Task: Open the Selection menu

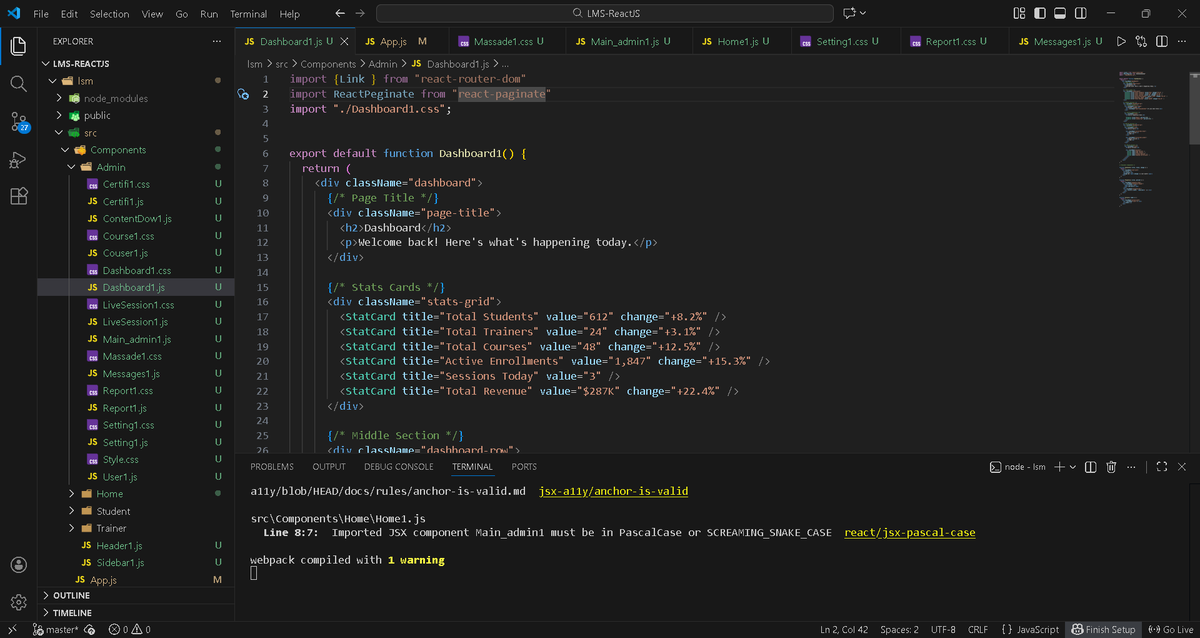Action: coord(109,14)
